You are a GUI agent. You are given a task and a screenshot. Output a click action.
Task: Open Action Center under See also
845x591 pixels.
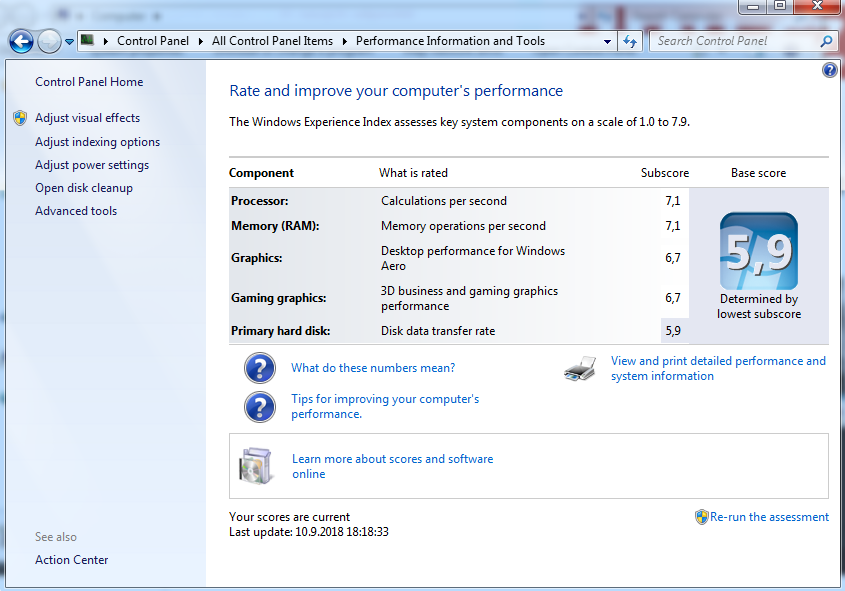click(x=72, y=560)
